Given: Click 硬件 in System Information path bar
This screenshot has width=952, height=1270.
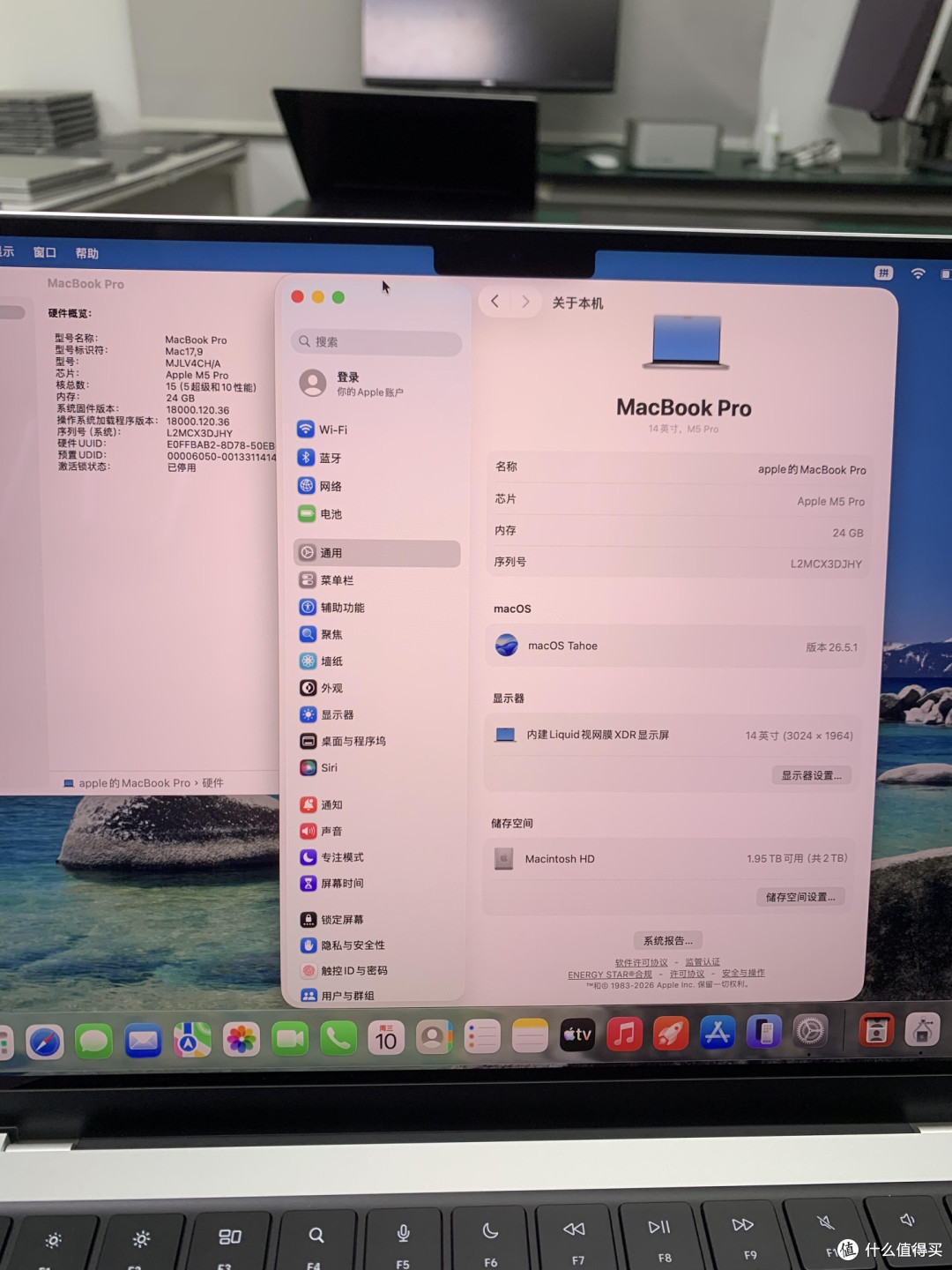Looking at the screenshot, I should pos(212,783).
